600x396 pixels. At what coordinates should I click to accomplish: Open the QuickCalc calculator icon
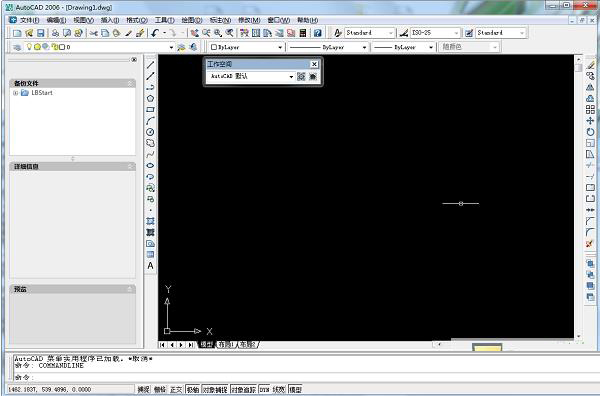point(303,33)
